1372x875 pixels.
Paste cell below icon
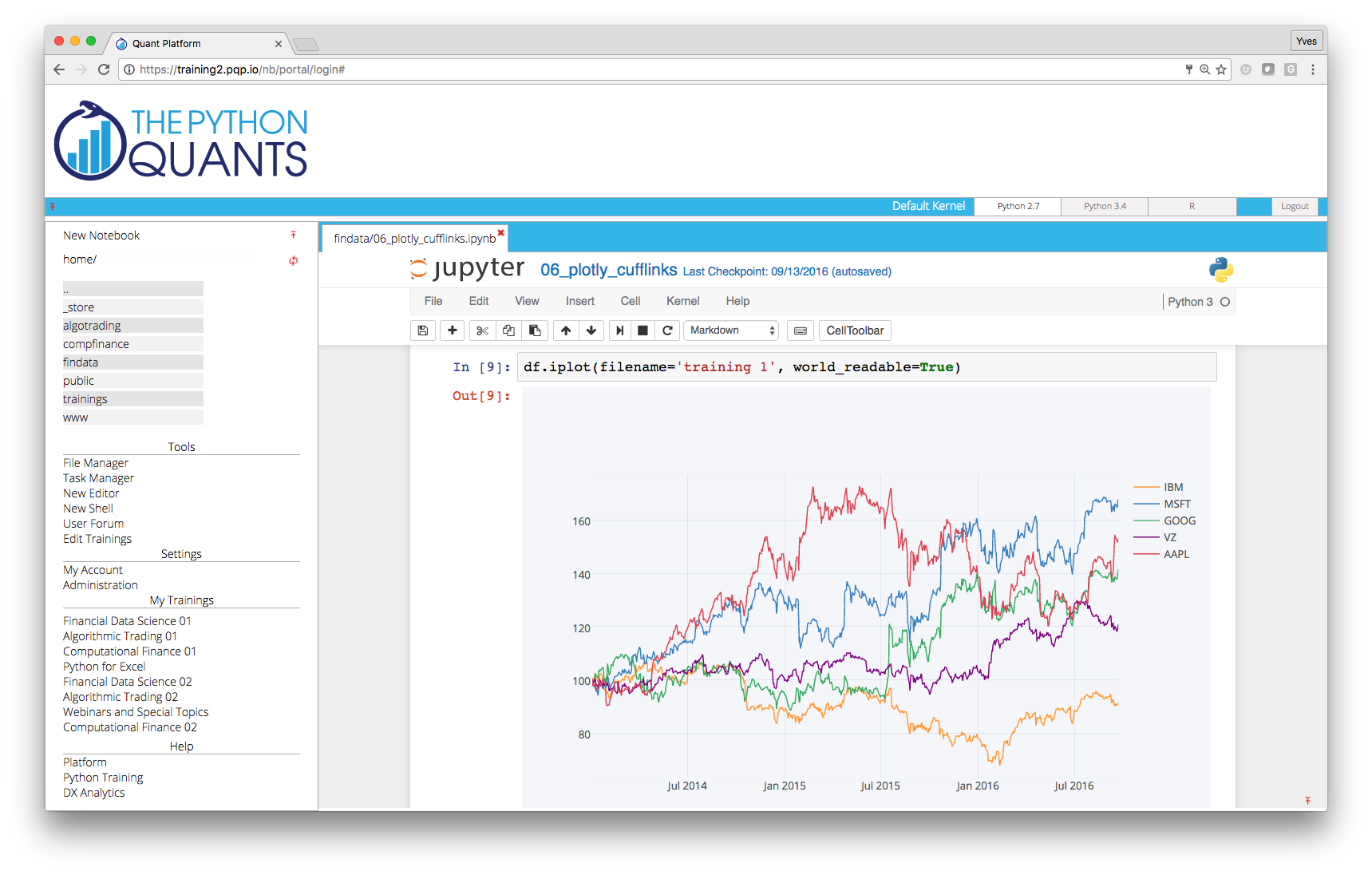coord(535,331)
